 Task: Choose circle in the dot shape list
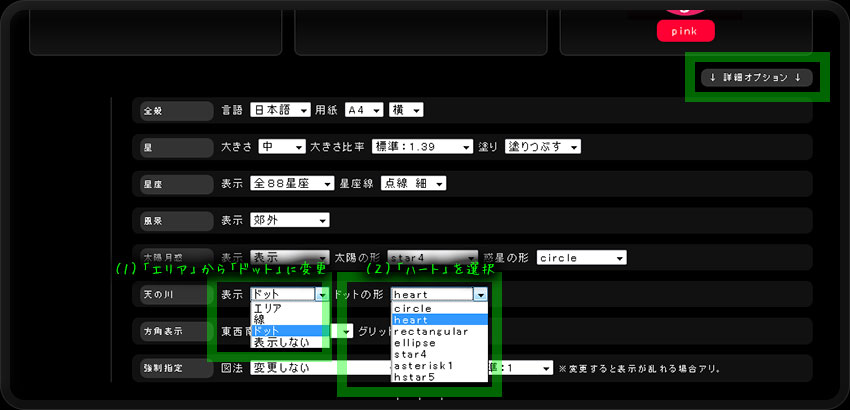click(x=439, y=309)
